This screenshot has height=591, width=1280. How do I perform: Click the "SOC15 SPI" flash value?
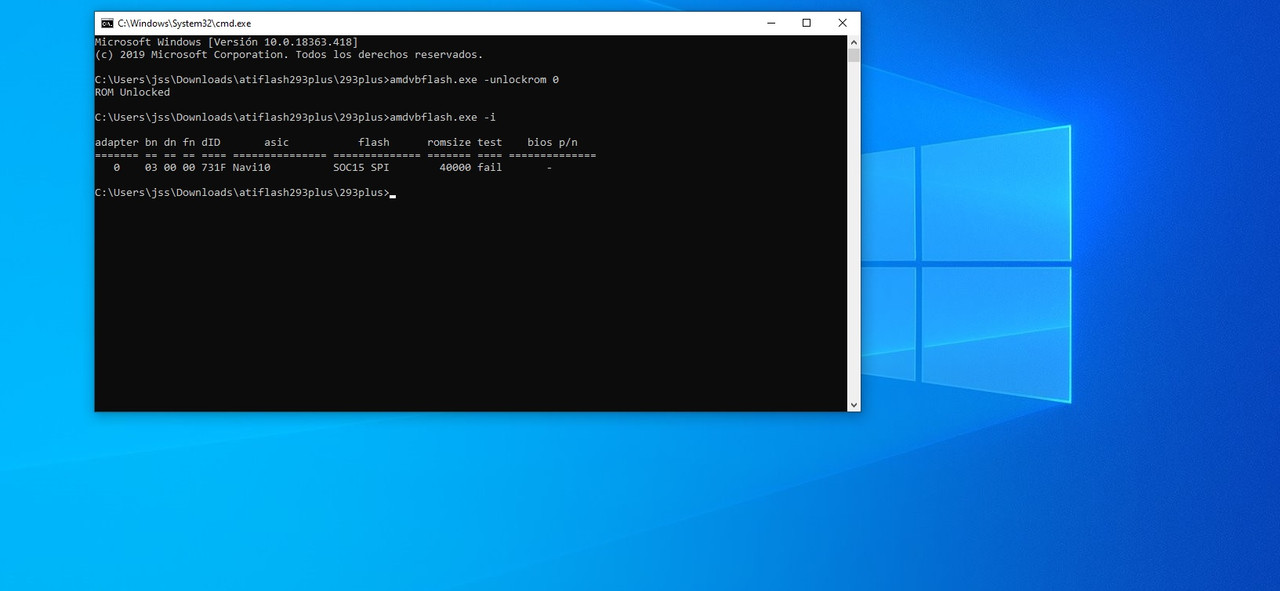click(361, 167)
